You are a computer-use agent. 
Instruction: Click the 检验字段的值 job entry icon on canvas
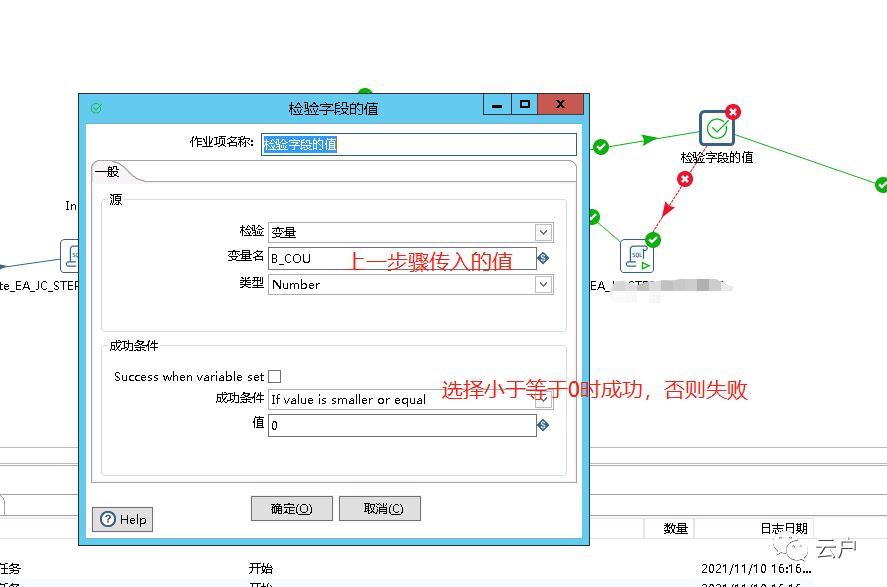(717, 128)
